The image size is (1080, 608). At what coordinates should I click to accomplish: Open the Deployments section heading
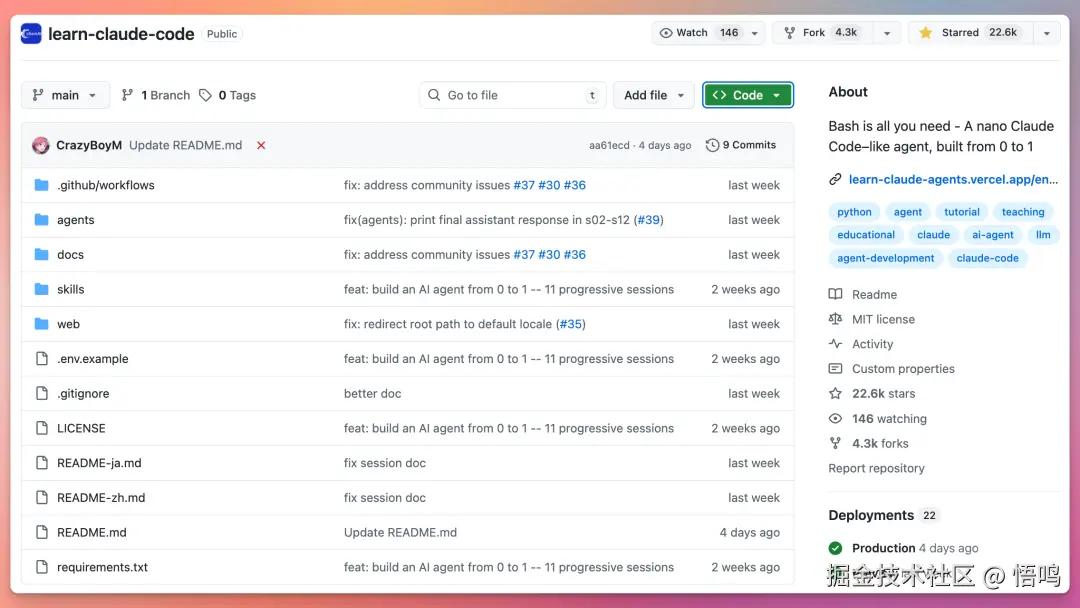[x=871, y=515]
